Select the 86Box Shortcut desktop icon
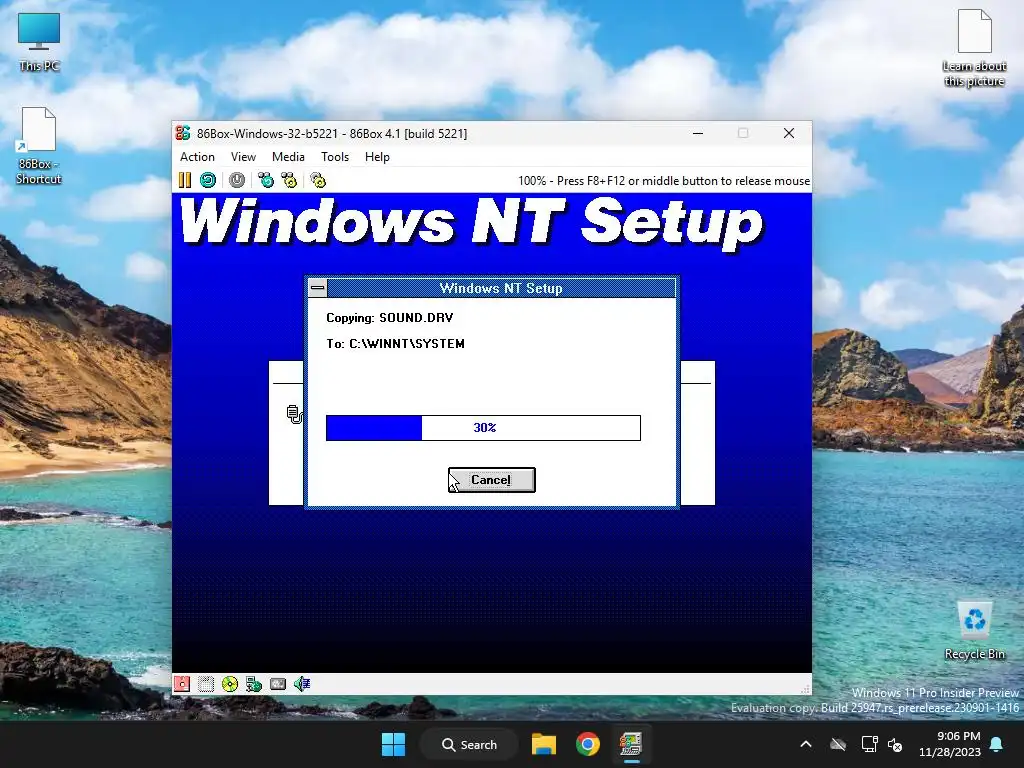Image resolution: width=1024 pixels, height=768 pixels. point(39,146)
